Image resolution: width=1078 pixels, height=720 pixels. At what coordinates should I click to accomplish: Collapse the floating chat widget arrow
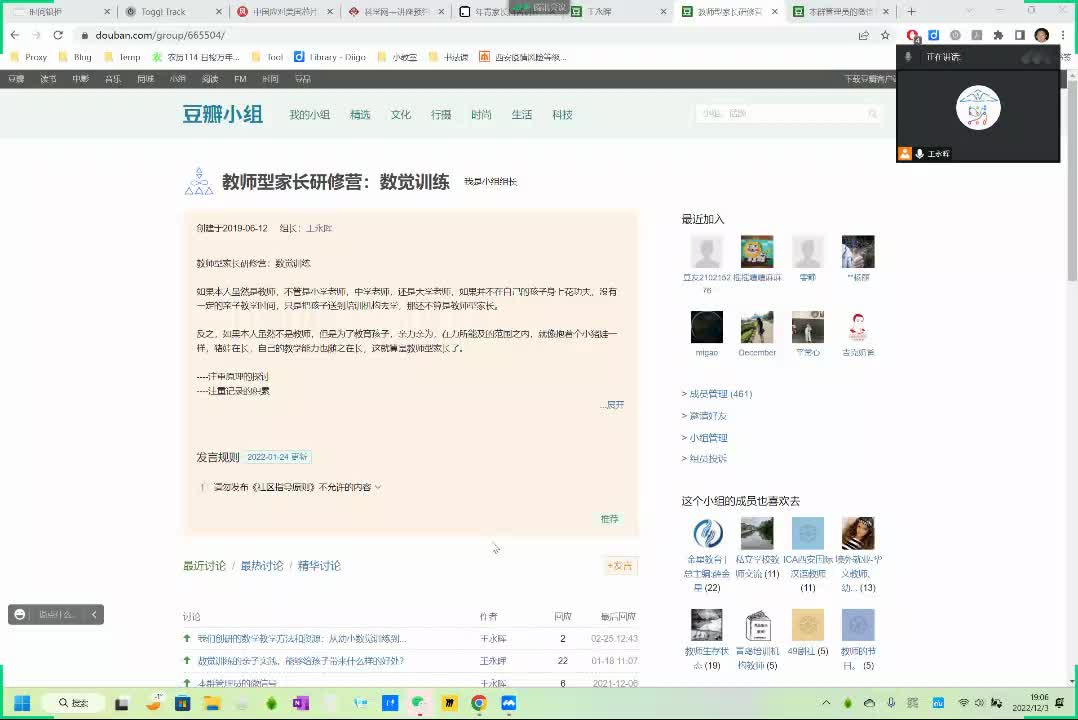[x=94, y=614]
